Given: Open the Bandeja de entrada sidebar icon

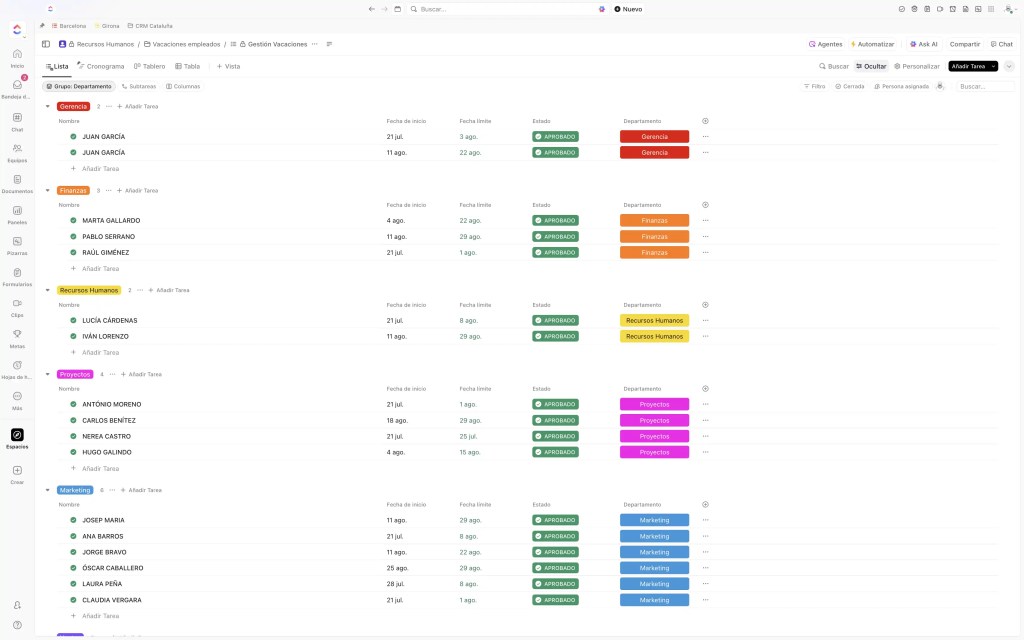Looking at the screenshot, I should [17, 85].
